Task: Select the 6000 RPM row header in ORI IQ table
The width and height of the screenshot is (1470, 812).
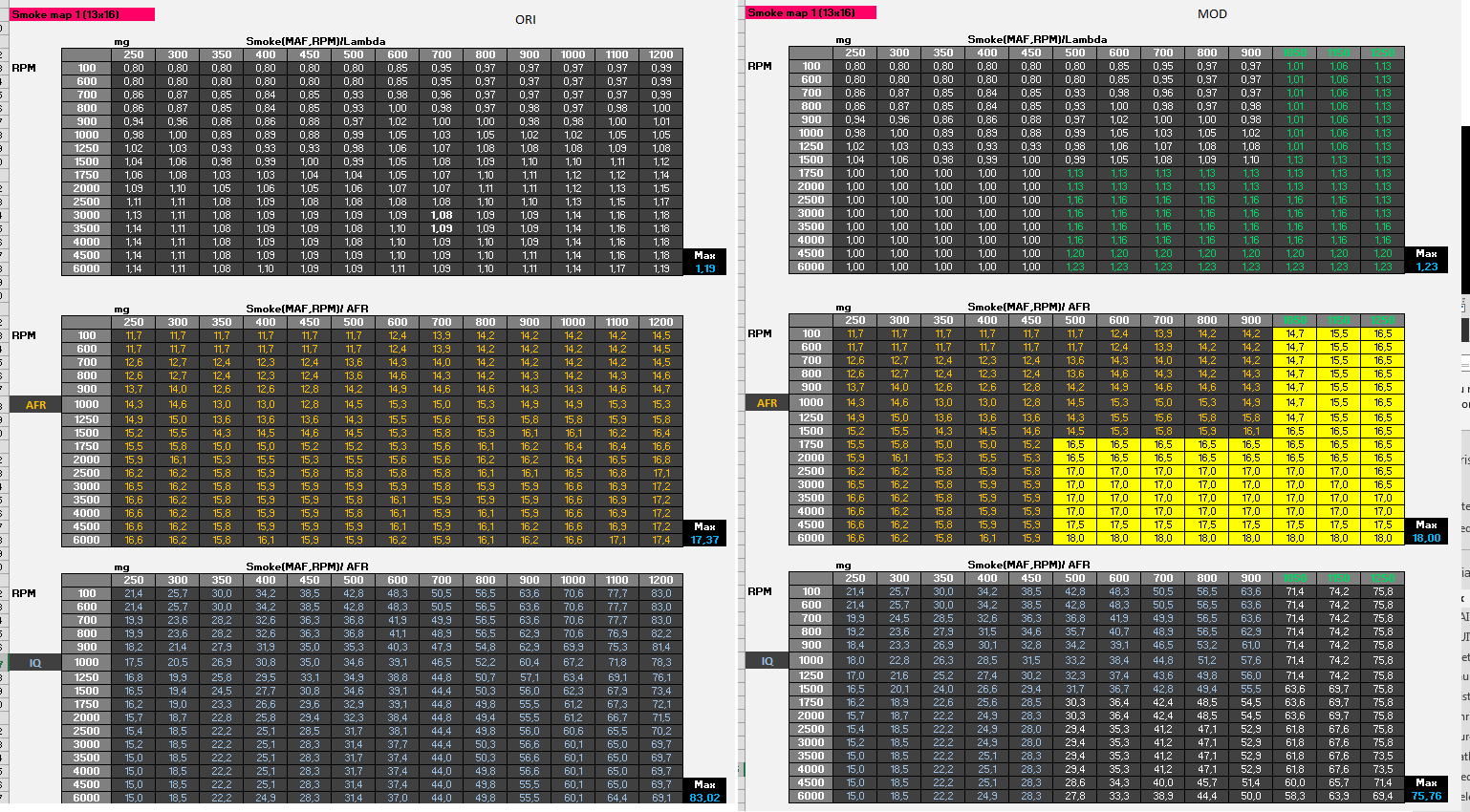Action: (x=87, y=798)
